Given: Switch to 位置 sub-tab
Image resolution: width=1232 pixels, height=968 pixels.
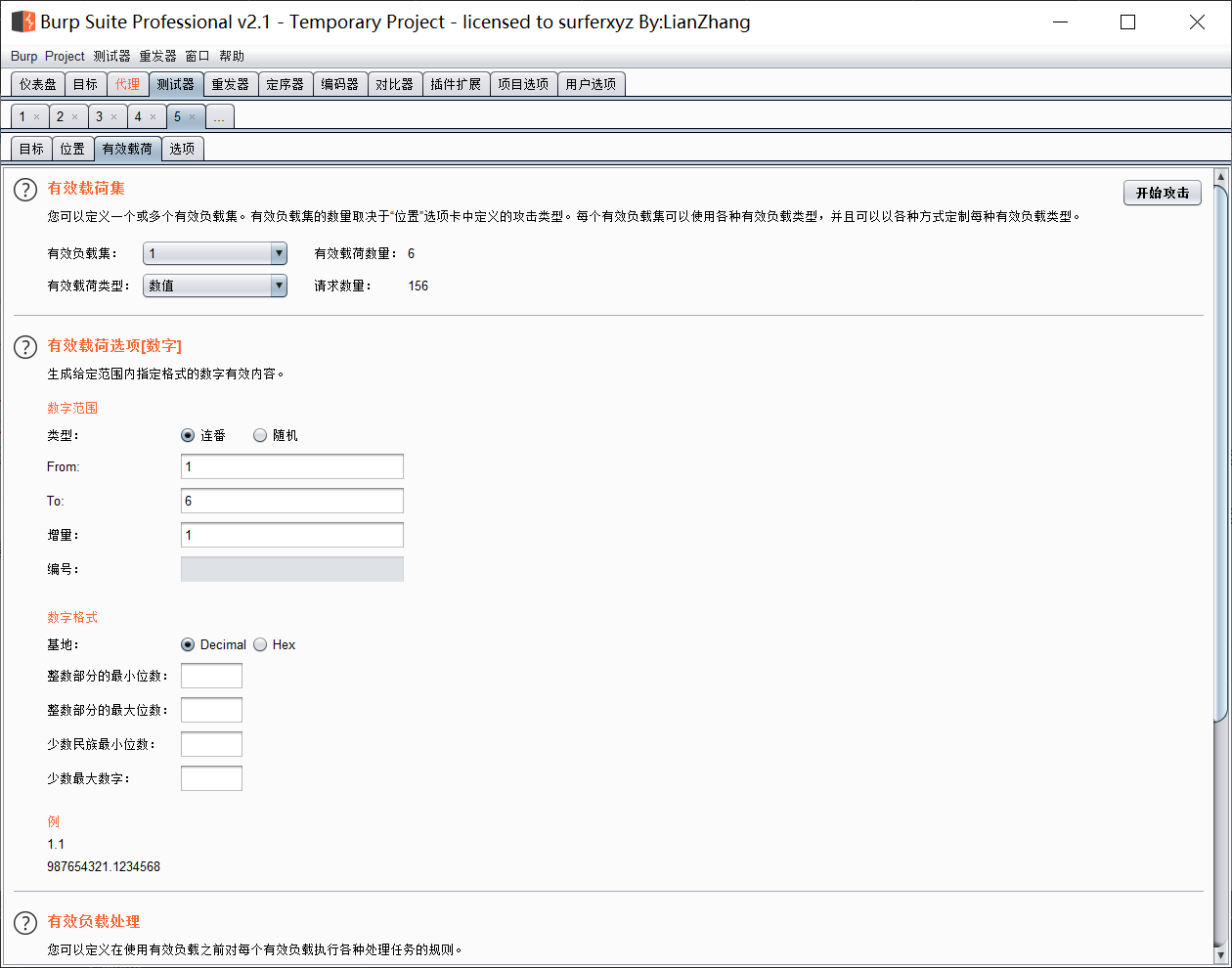Looking at the screenshot, I should [72, 149].
